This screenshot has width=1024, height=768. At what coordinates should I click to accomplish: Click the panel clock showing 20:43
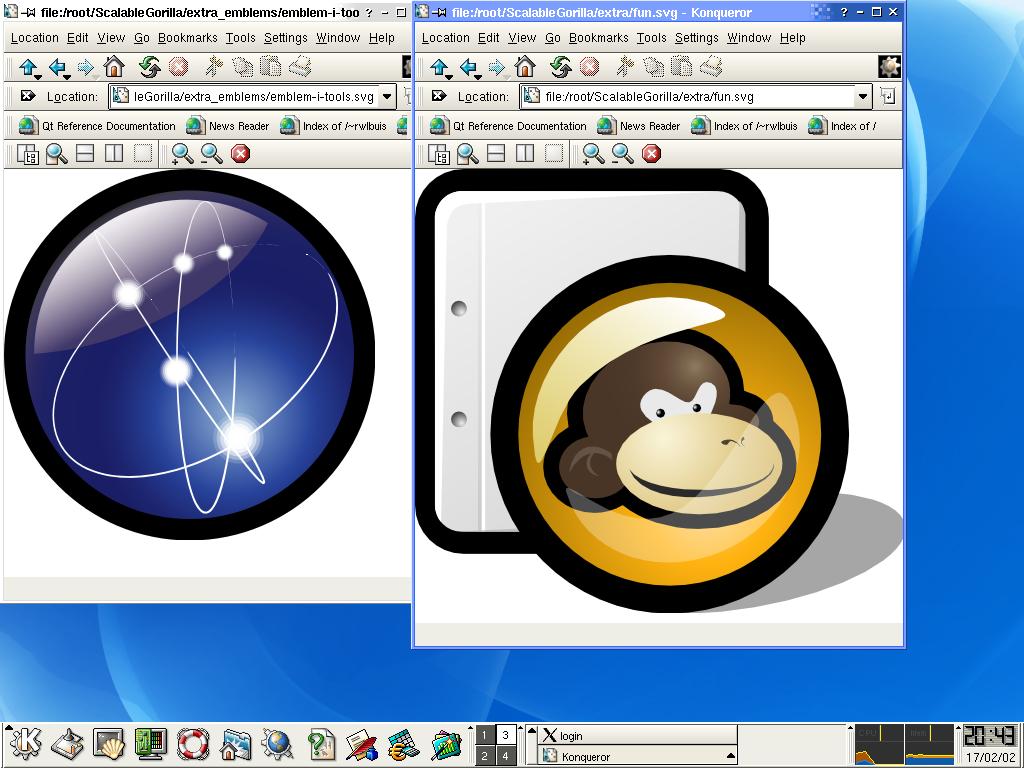990,735
